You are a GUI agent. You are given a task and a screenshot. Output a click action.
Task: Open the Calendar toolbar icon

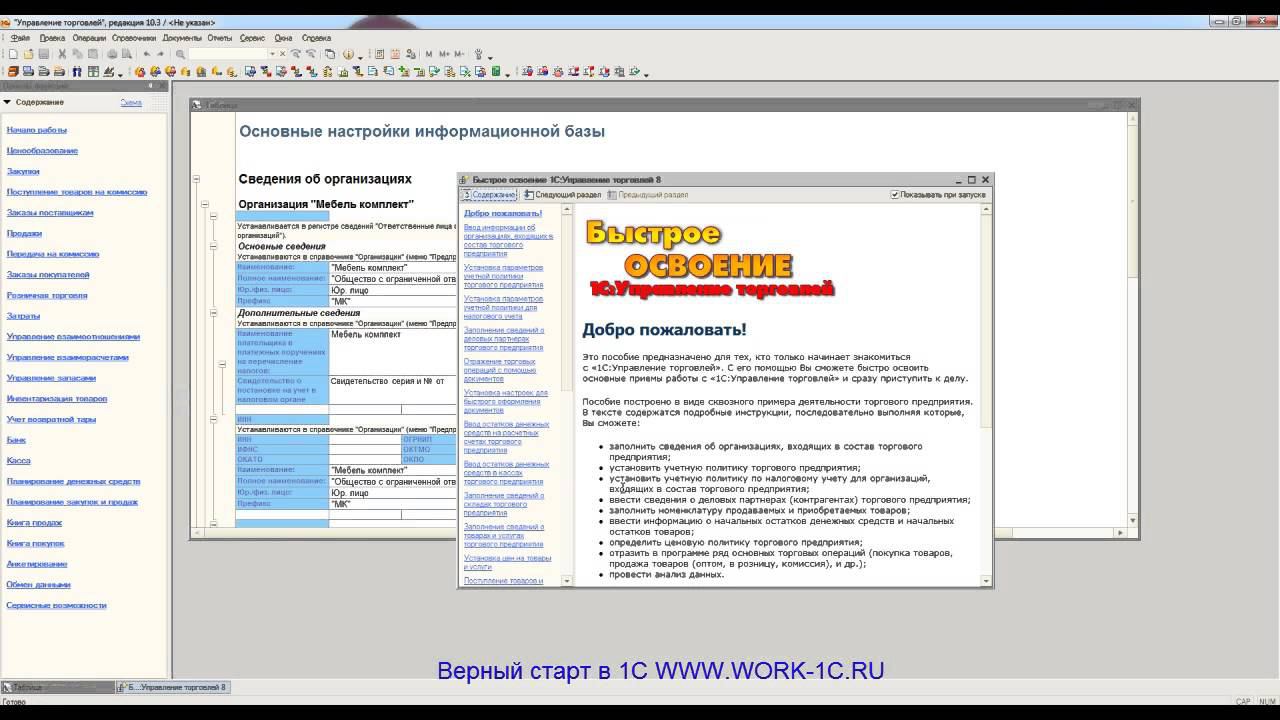click(396, 54)
